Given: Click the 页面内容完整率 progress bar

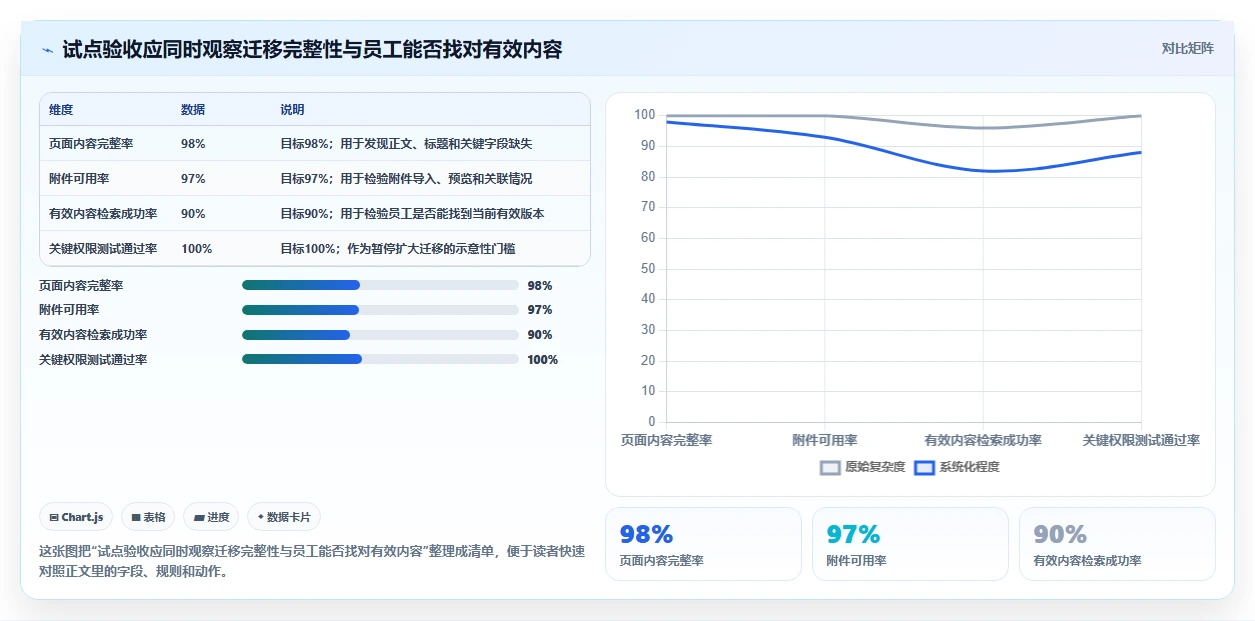Looking at the screenshot, I should 380,285.
